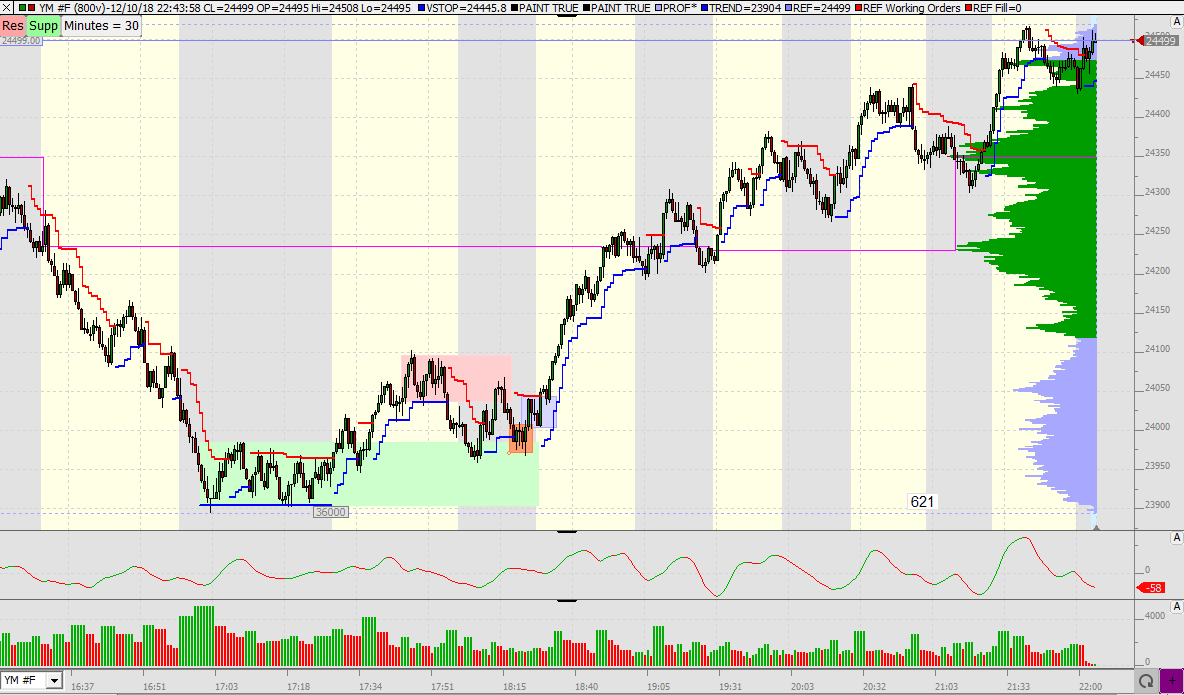The width and height of the screenshot is (1184, 695).
Task: Open the magnifier zoom tool
Action: 1146,679
